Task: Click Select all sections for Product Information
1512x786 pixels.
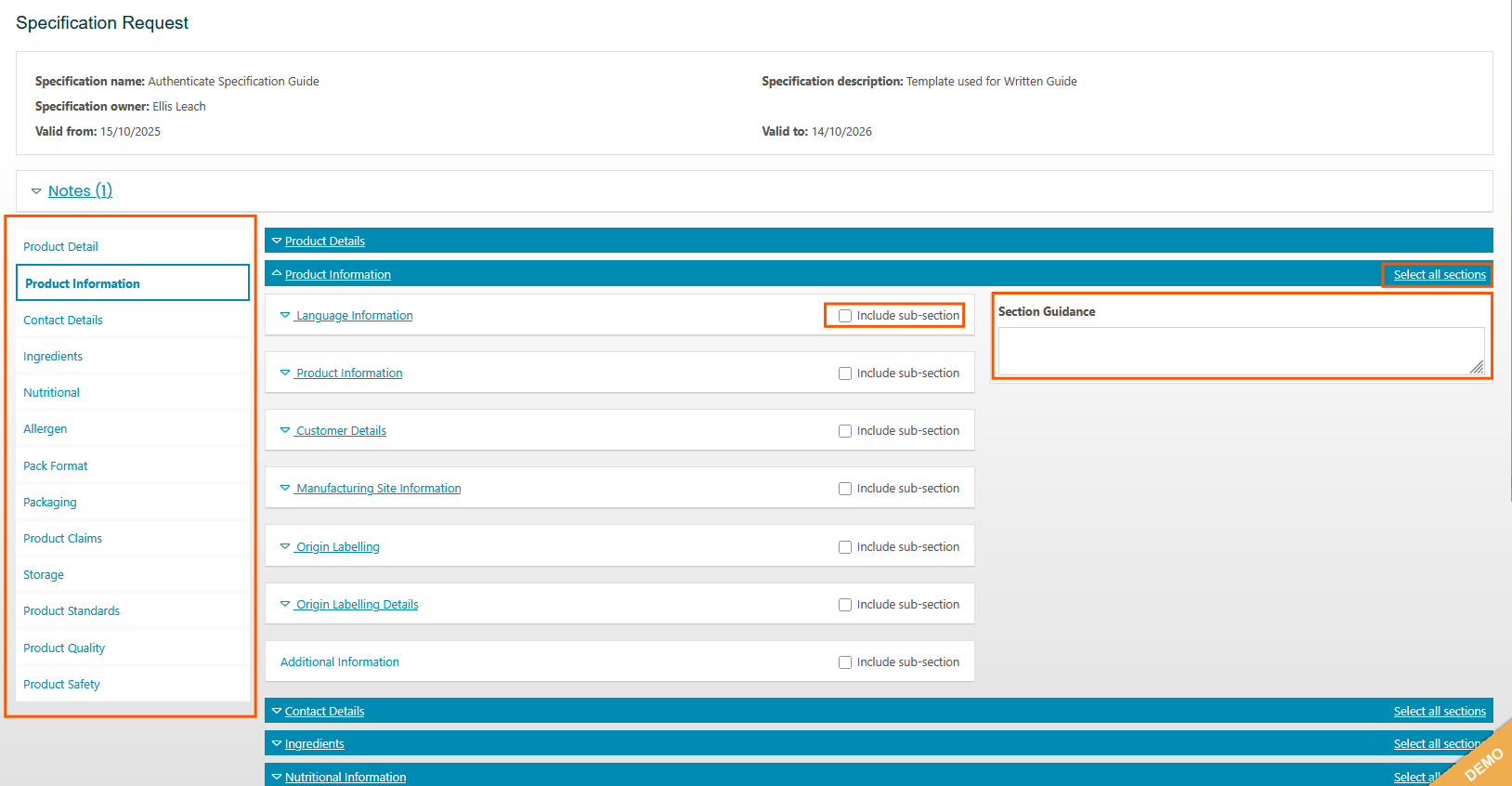Action: (x=1439, y=275)
